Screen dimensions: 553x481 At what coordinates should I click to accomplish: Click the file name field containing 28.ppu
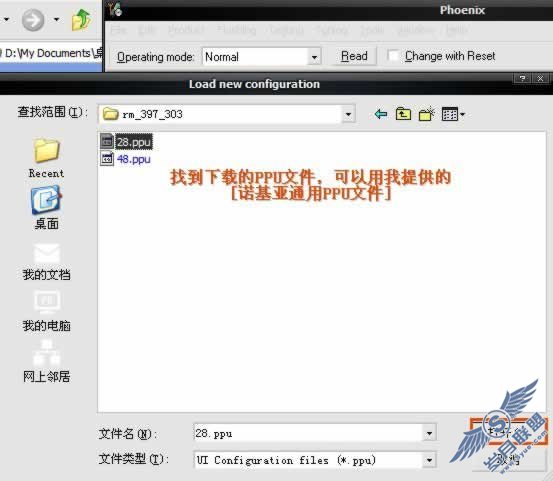[308, 433]
